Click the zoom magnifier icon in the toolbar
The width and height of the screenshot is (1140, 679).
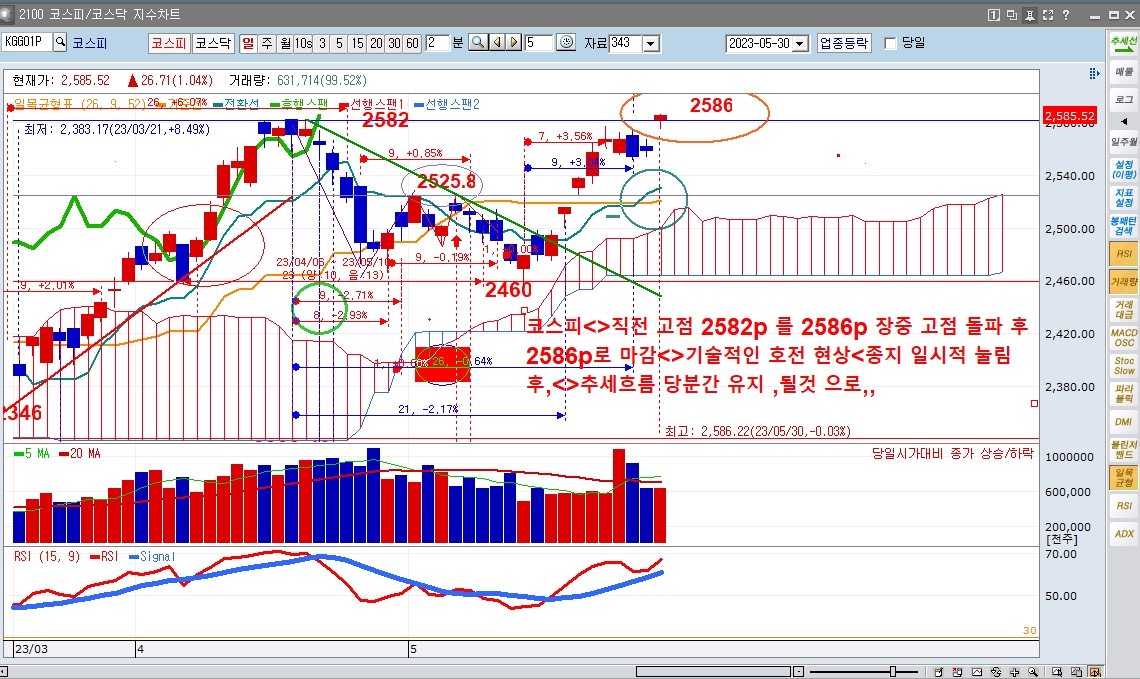477,43
